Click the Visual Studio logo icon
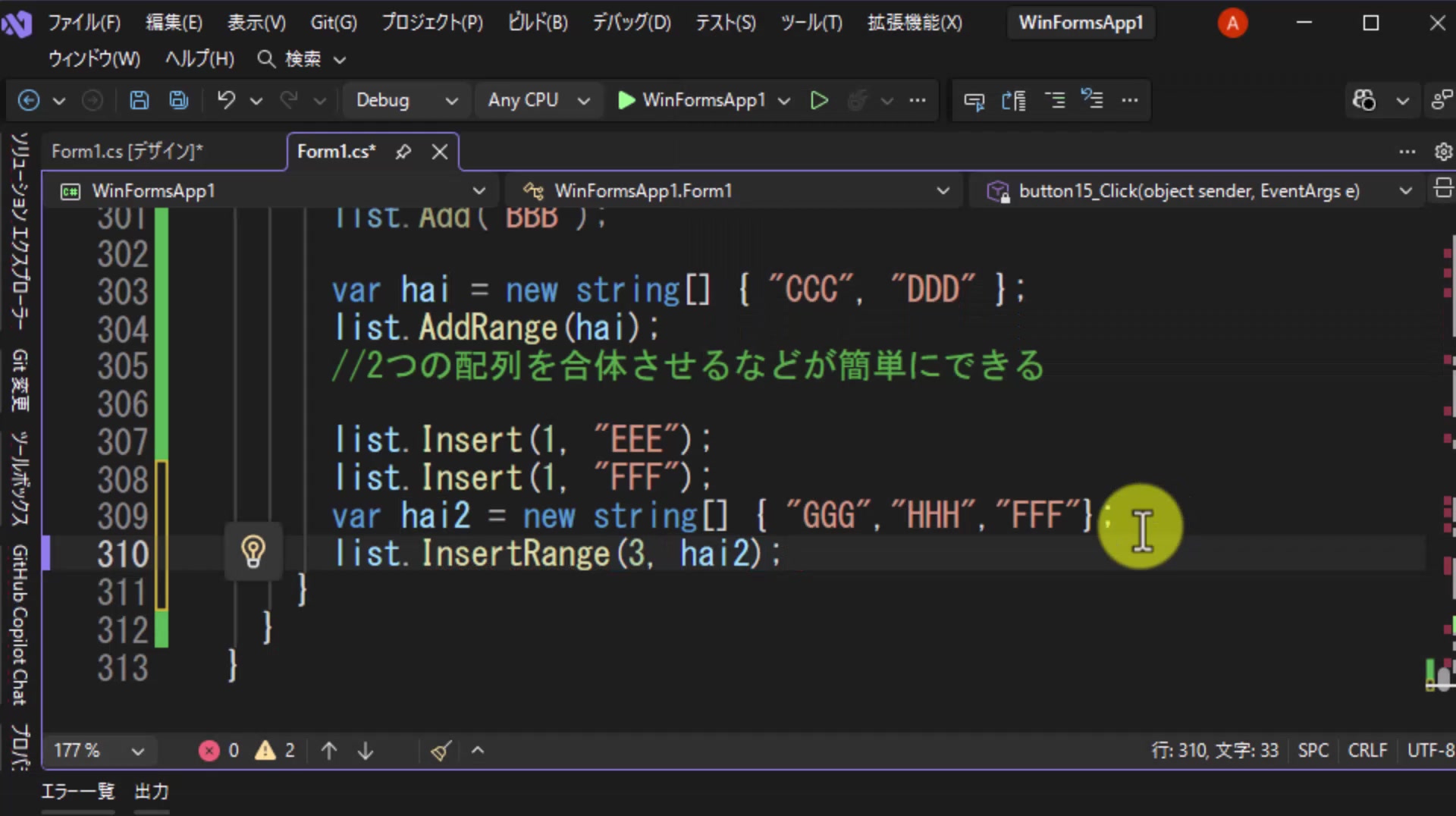Screen dimensions: 1456x816 (x=17, y=24)
